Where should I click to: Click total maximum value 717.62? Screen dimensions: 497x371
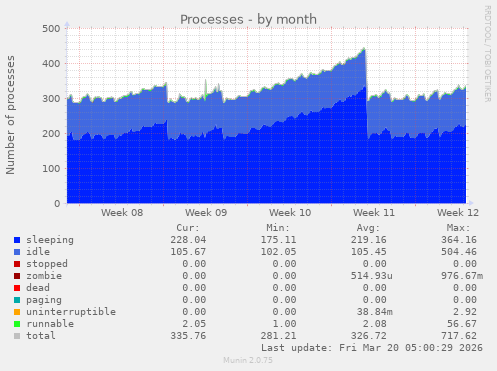point(459,336)
